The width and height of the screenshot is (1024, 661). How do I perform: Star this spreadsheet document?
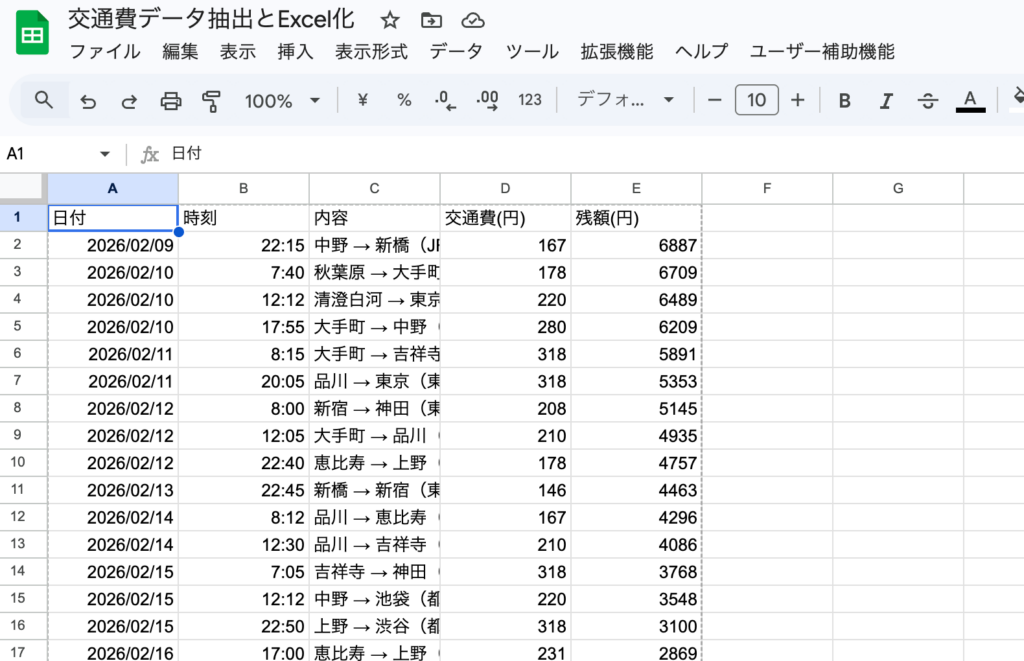(390, 21)
